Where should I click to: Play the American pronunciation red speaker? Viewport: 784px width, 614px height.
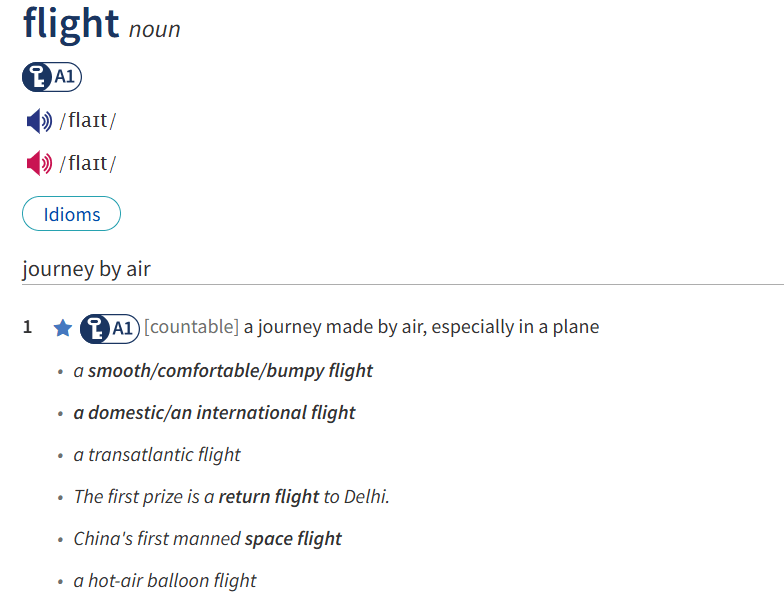(39, 164)
